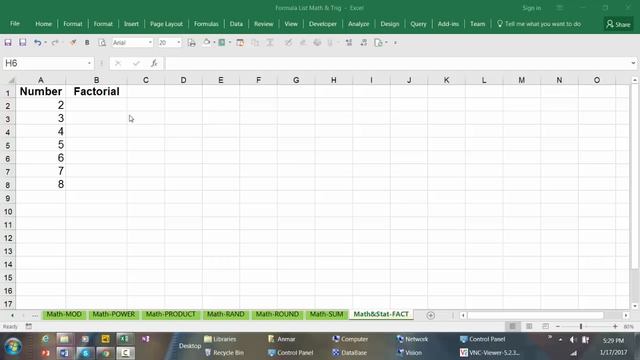Click the Print Preview icon
Image resolution: width=640 pixels, height=360 pixels.
click(102, 42)
